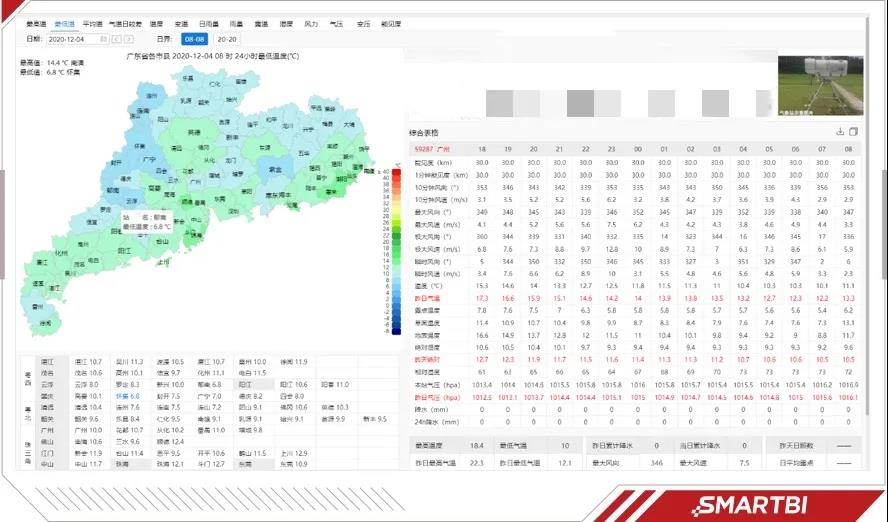
Task: Switch to the 日雨量 tab
Action: click(209, 24)
